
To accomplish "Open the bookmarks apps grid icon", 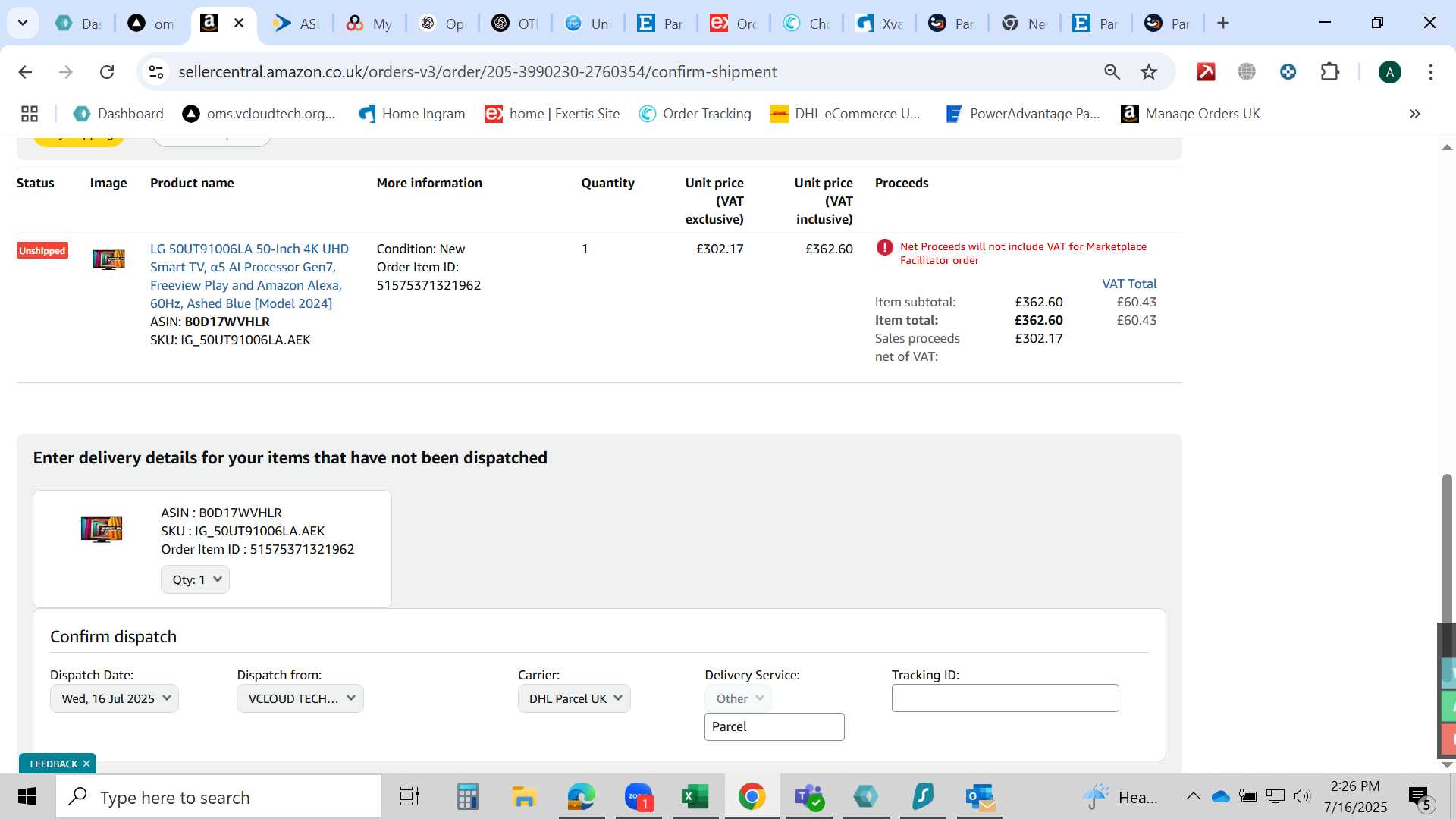I will click(x=30, y=114).
